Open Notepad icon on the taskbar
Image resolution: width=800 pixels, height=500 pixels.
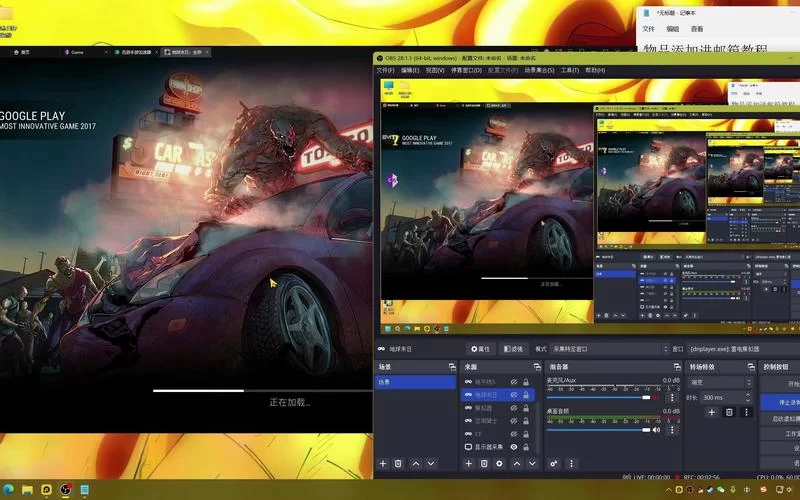[85, 490]
